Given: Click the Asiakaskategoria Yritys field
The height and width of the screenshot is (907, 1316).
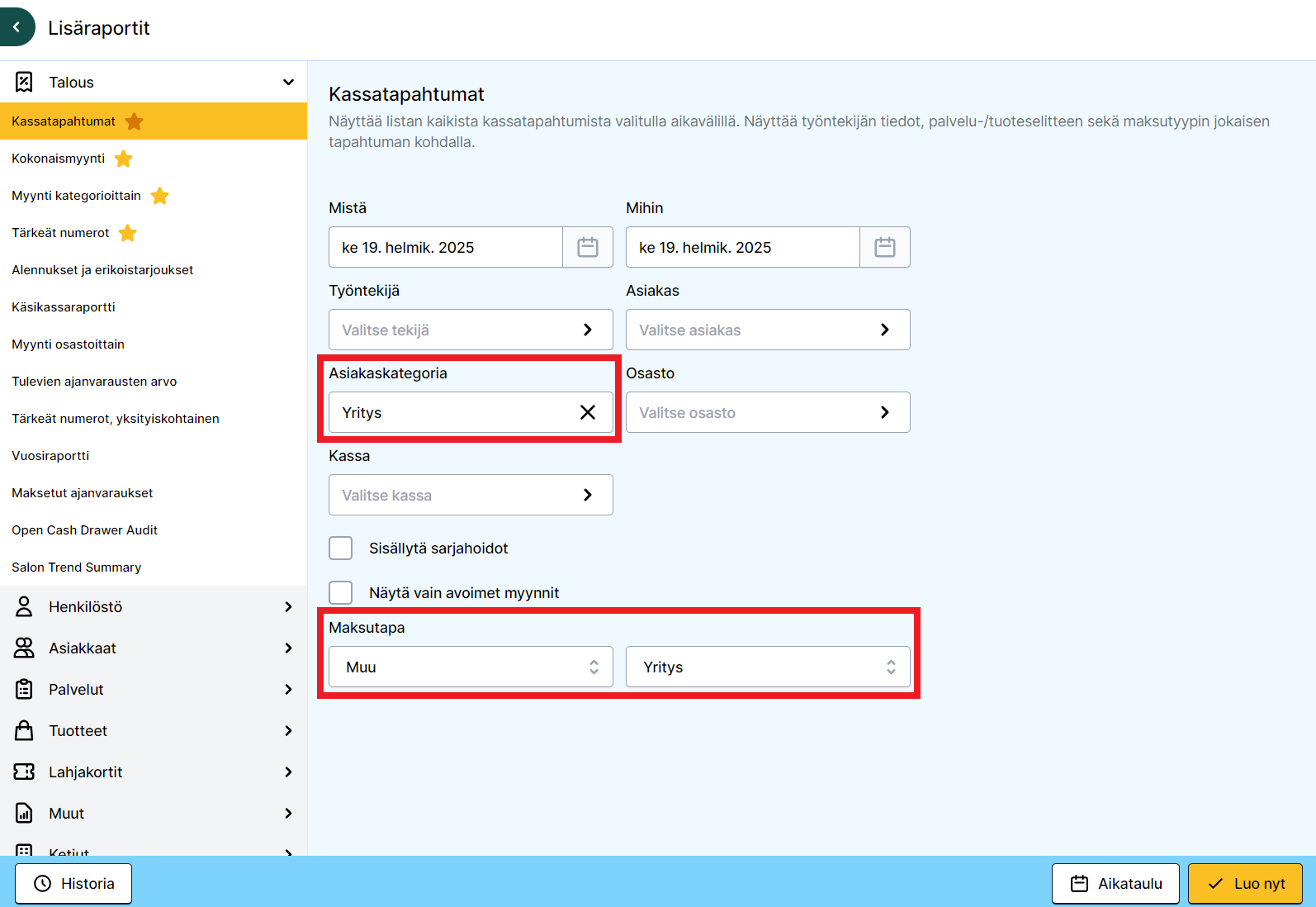Looking at the screenshot, I should coord(471,412).
